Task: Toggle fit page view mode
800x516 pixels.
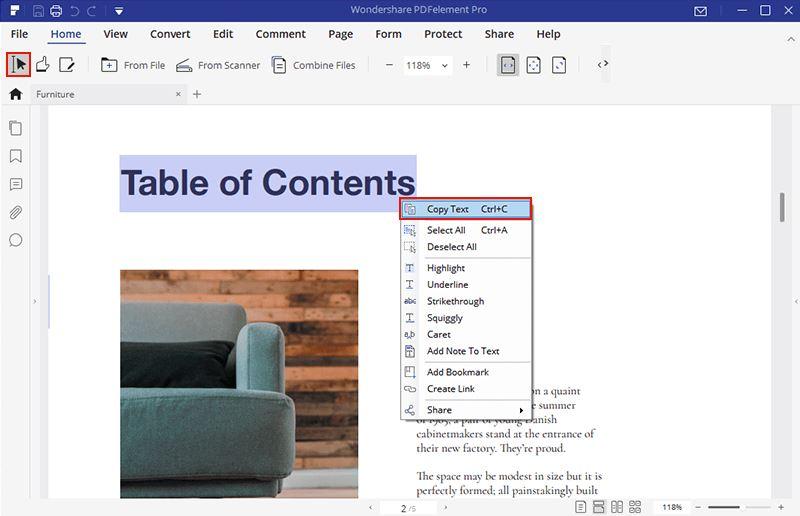Action: pyautogui.click(x=534, y=65)
